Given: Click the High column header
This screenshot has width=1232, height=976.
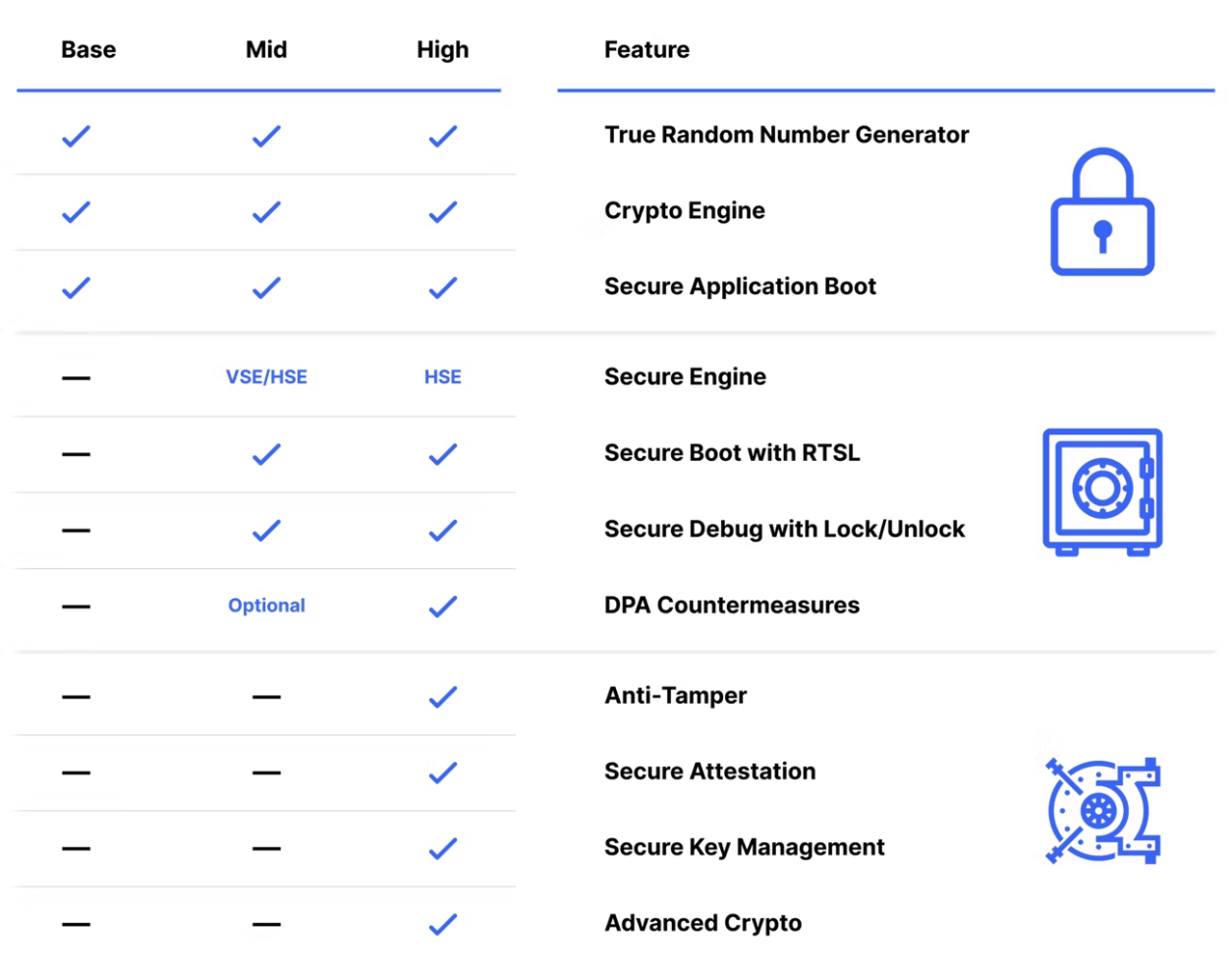Looking at the screenshot, I should 443,50.
